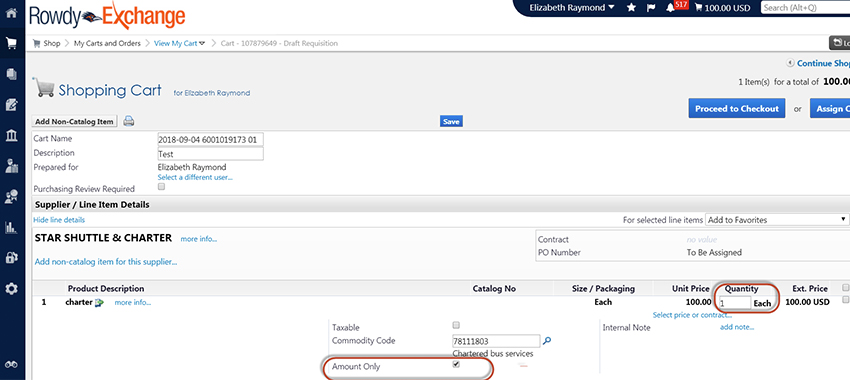The height and width of the screenshot is (380, 850).
Task: Click the Search (Alt+Q) box
Action: [806, 8]
